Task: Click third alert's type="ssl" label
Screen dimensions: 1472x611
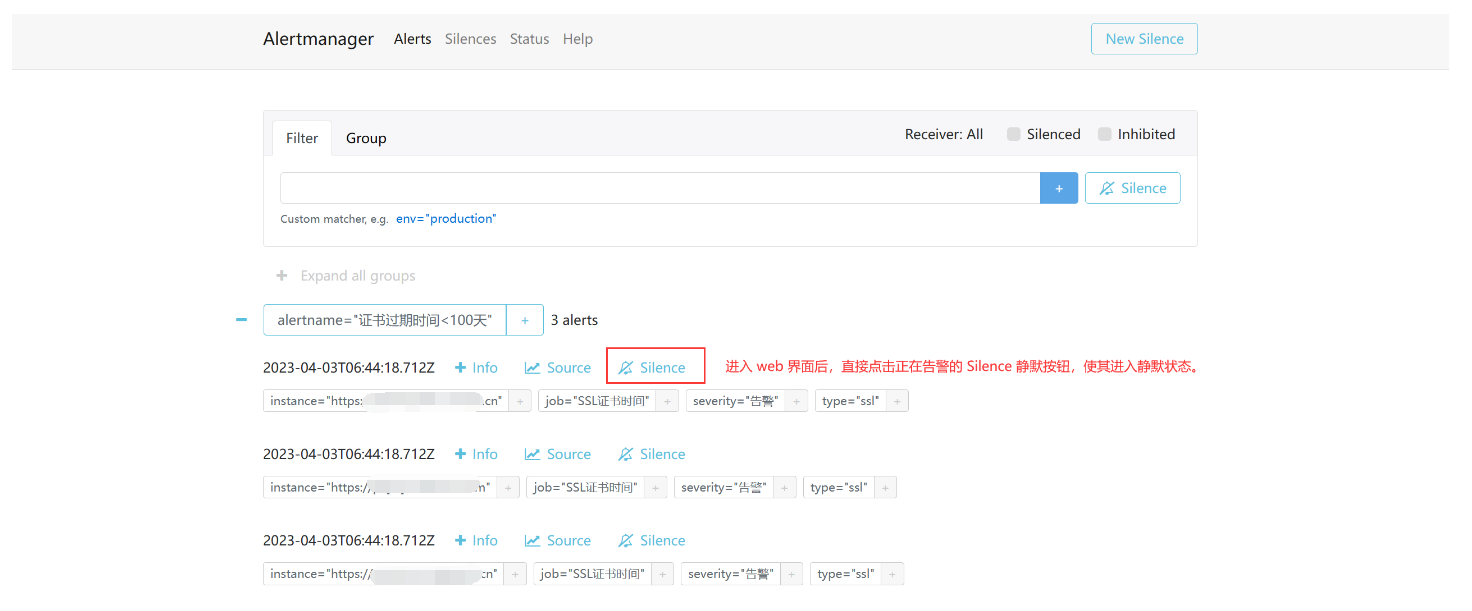Action: coord(846,574)
